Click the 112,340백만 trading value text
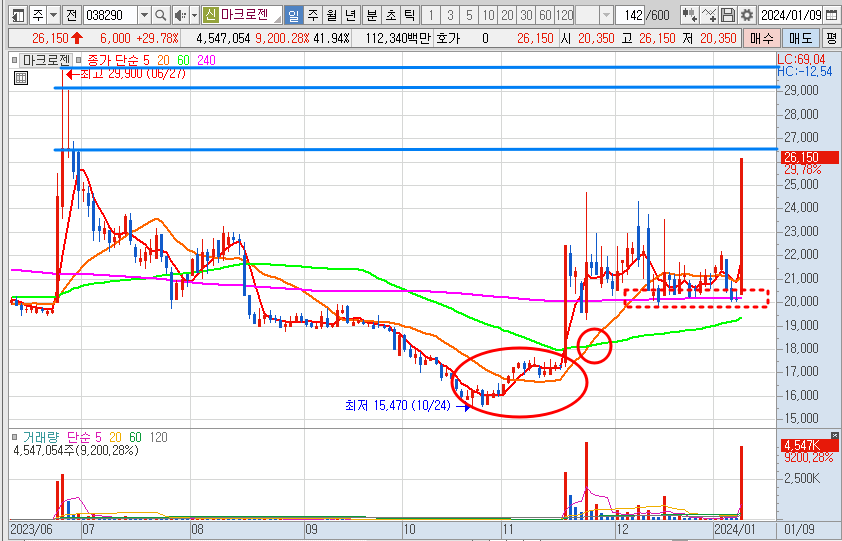842x541 pixels. [398, 39]
